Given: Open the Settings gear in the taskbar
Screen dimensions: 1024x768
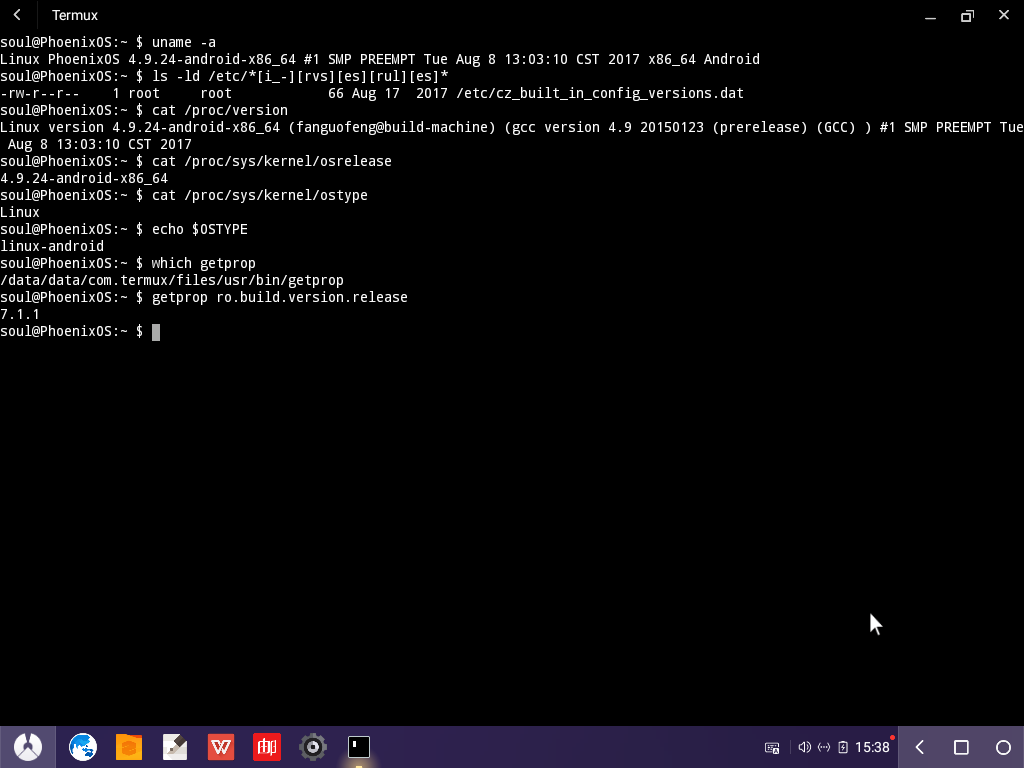Looking at the screenshot, I should pyautogui.click(x=313, y=747).
